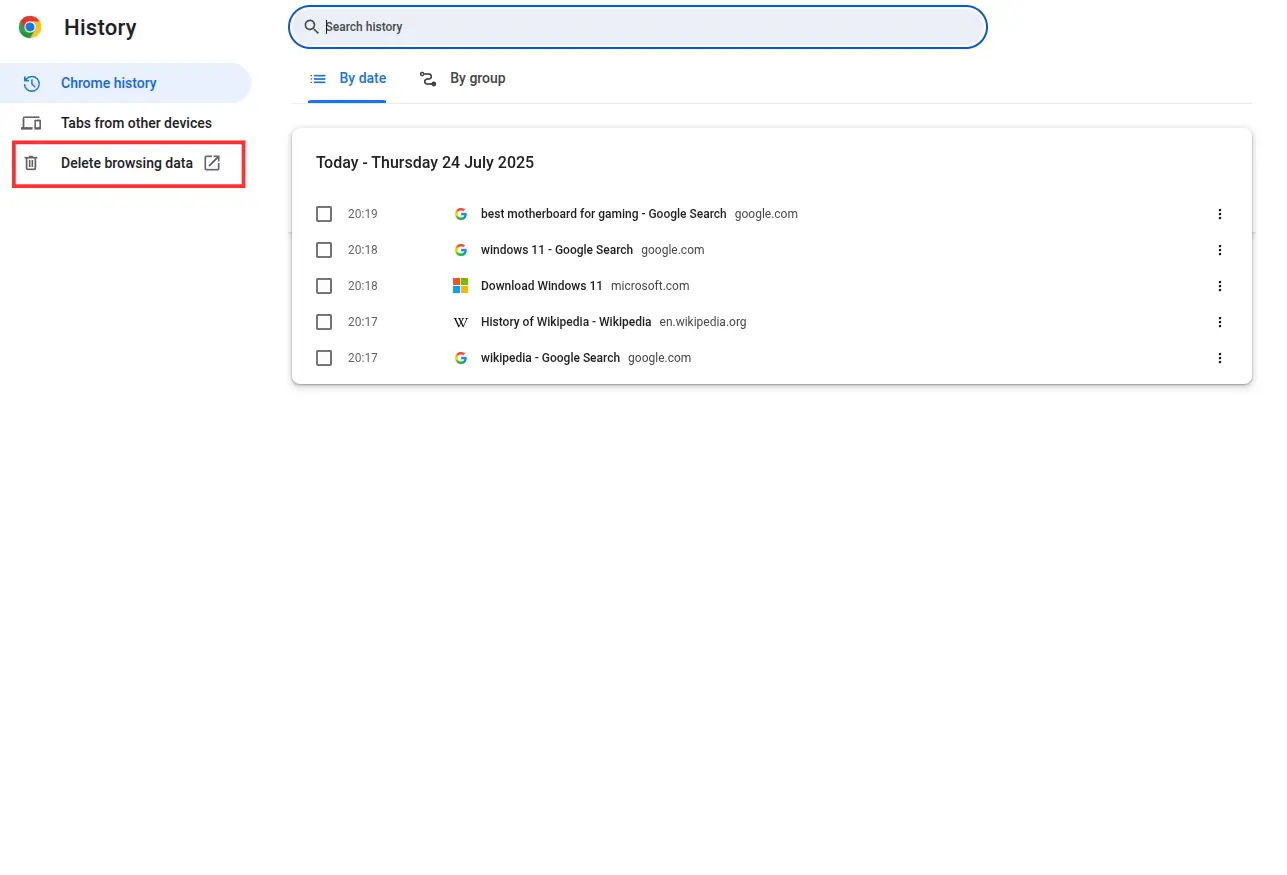Screen dimensions: 1287x875
Task: Open more actions menu for best motherboard entry
Action: [1219, 214]
